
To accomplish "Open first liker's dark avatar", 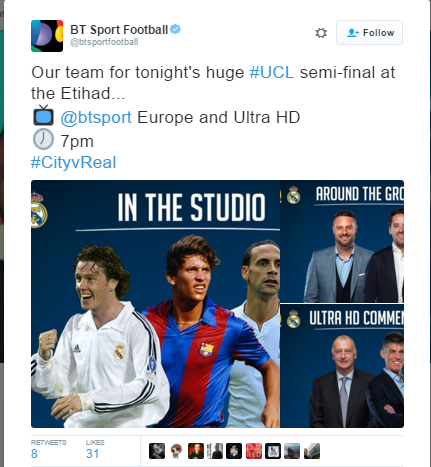I will pyautogui.click(x=157, y=451).
